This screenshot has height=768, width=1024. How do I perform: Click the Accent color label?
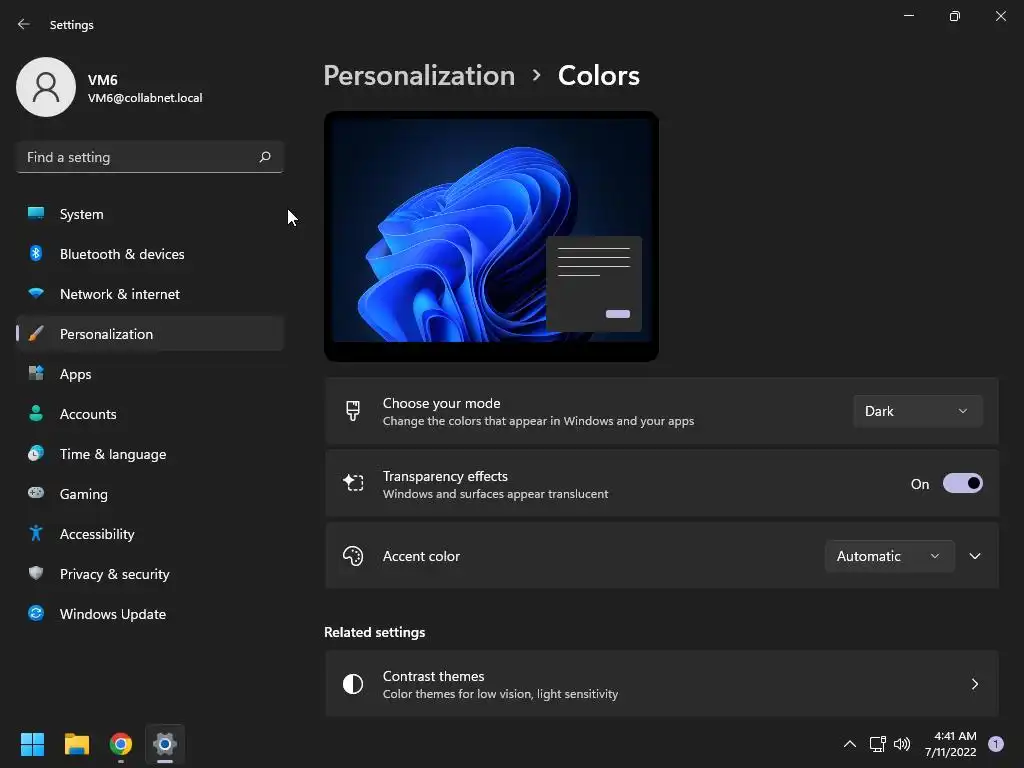coord(421,556)
